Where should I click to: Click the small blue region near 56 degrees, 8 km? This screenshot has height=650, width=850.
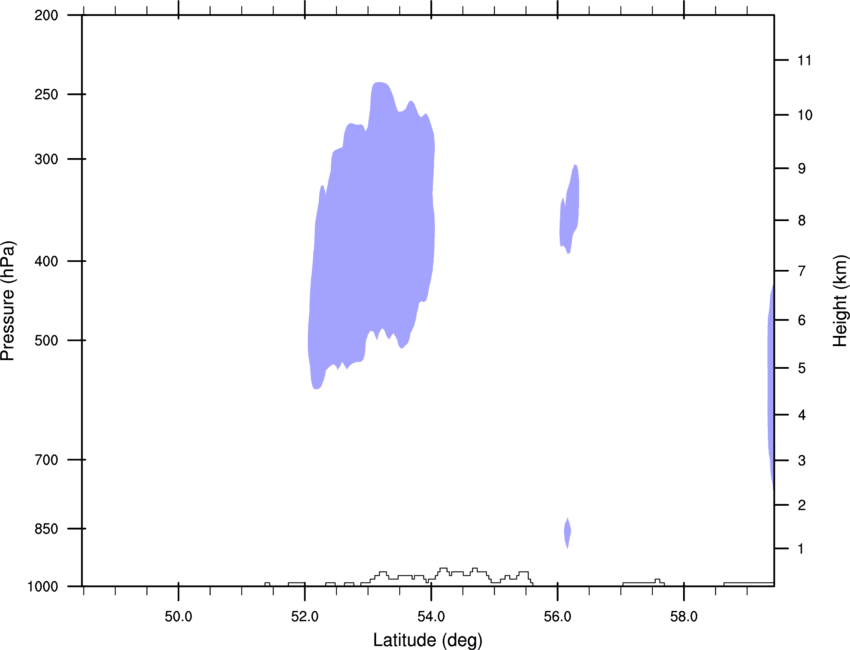point(570,209)
